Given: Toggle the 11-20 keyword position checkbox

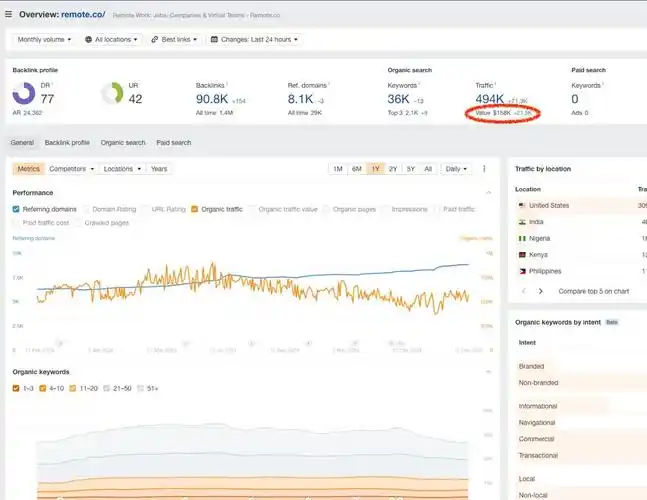Looking at the screenshot, I should click(73, 388).
